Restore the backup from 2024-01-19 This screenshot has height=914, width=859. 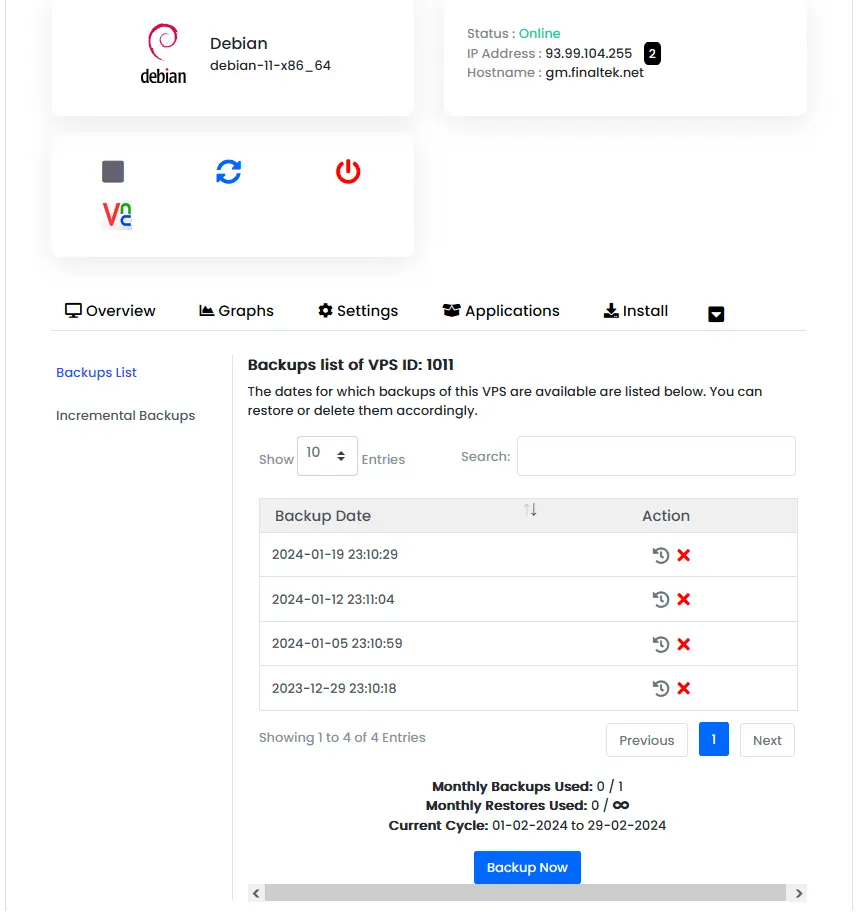point(661,554)
